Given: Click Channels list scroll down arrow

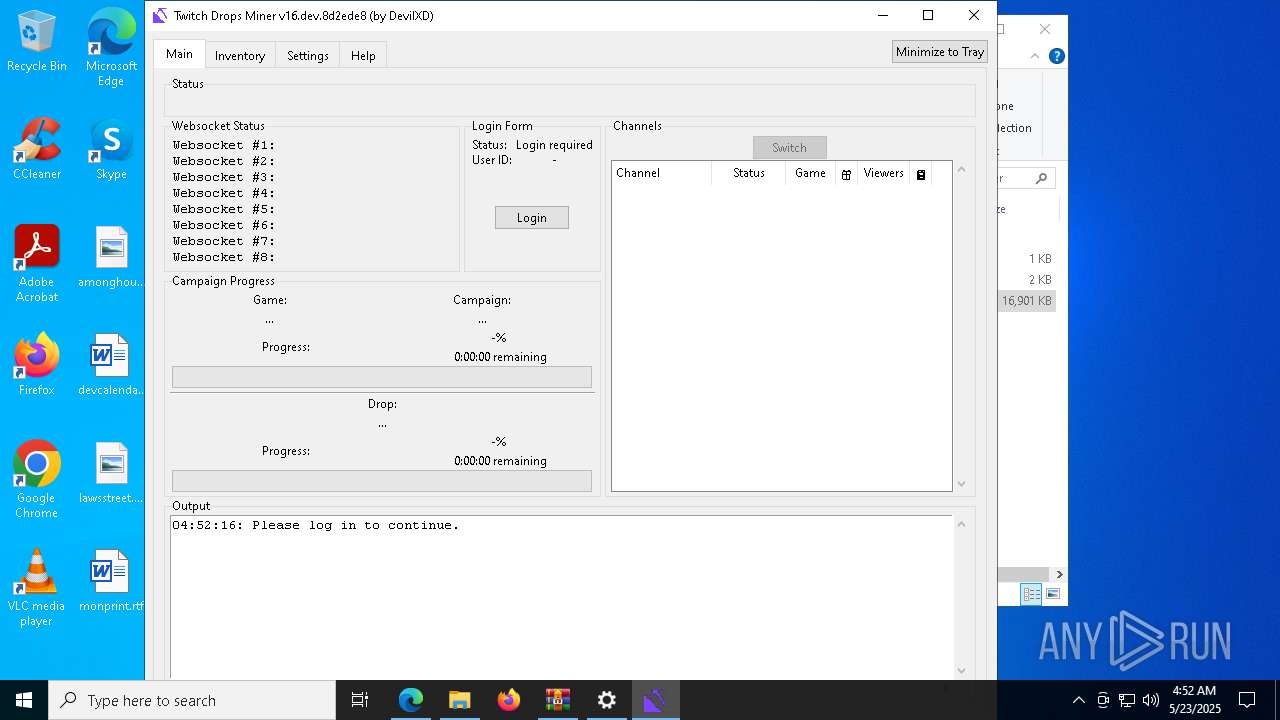Looking at the screenshot, I should point(962,484).
